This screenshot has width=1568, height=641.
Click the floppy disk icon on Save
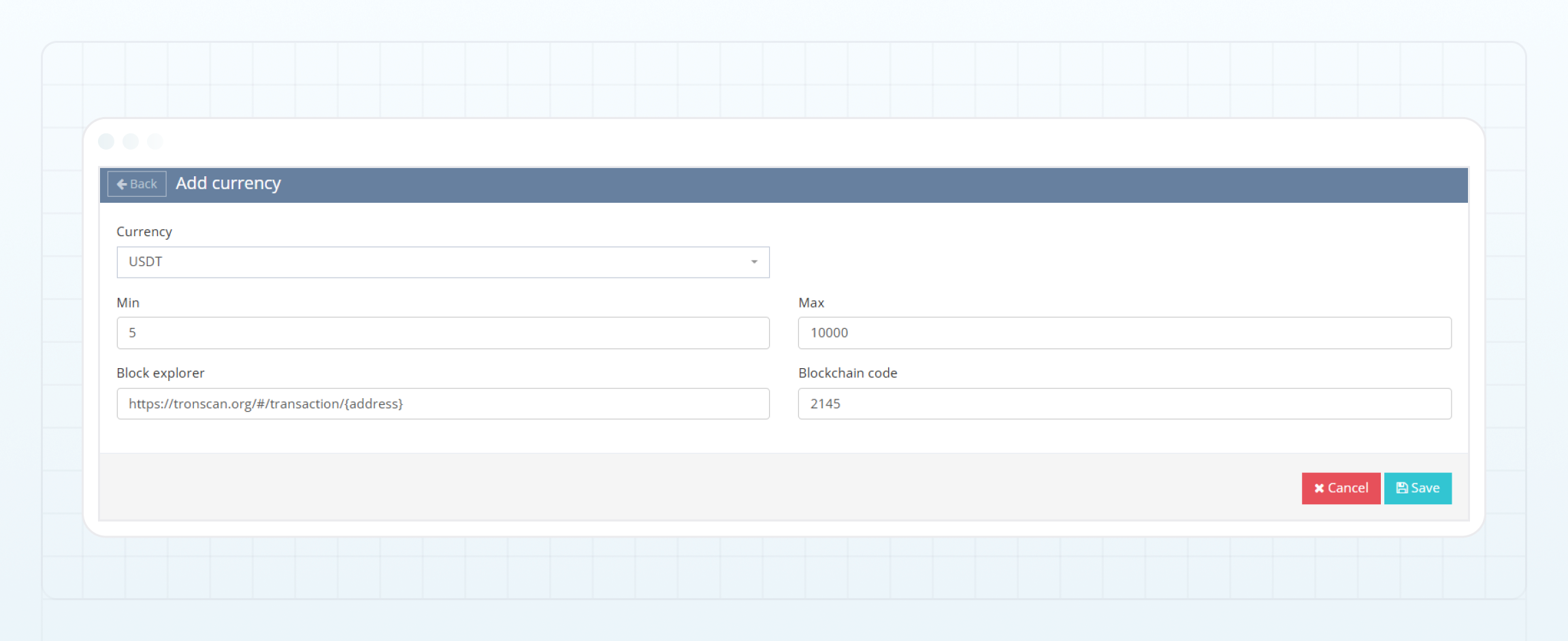pos(1402,488)
